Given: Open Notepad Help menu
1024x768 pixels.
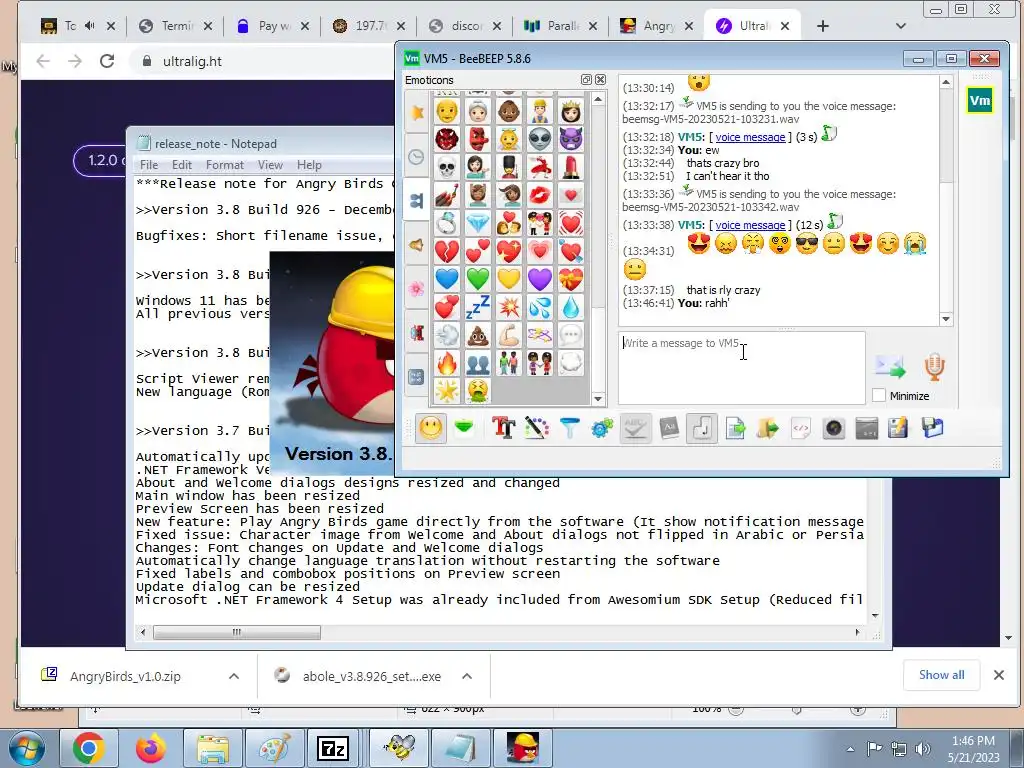Looking at the screenshot, I should click(309, 165).
